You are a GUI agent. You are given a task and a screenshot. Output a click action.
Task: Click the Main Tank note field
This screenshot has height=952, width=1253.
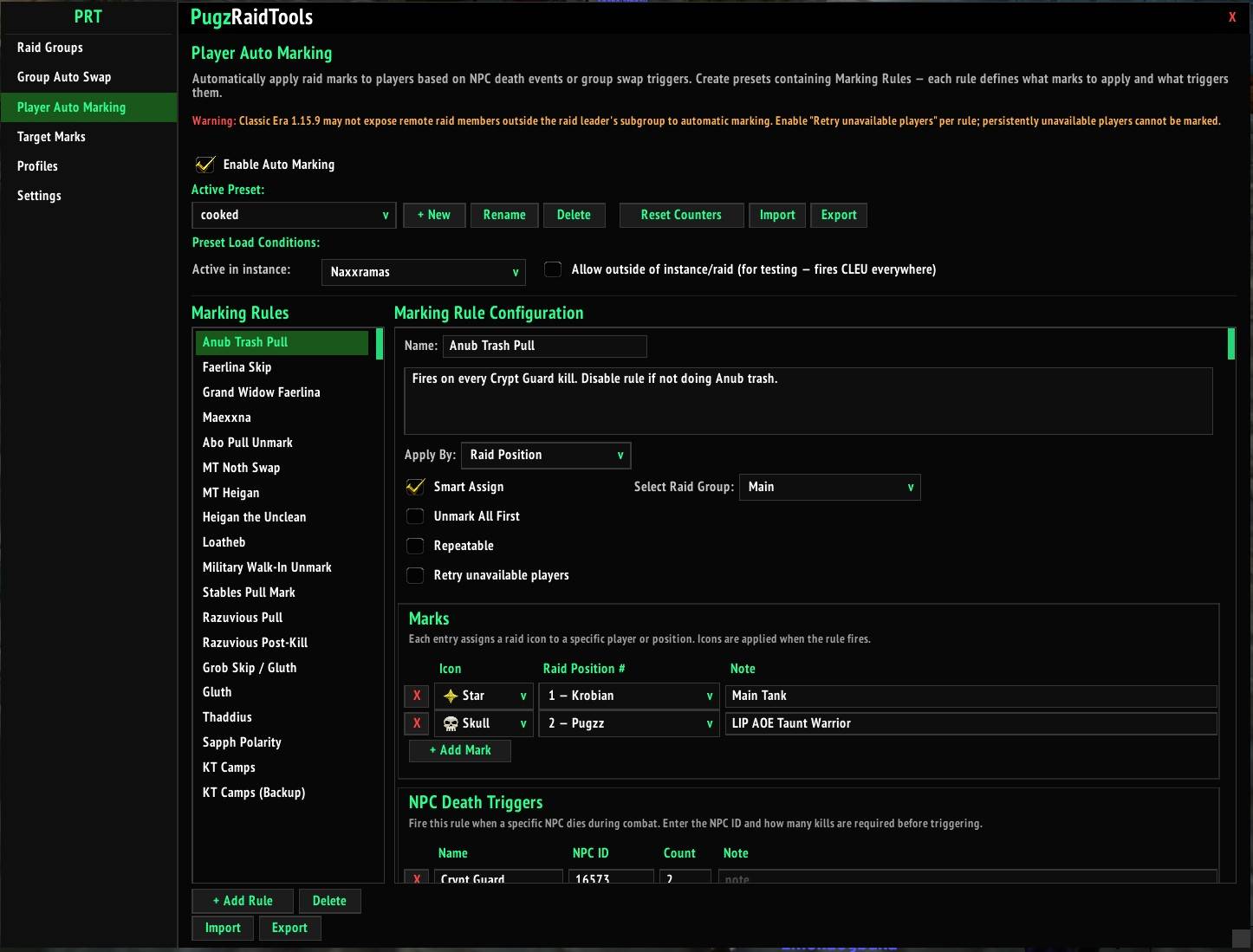click(971, 696)
